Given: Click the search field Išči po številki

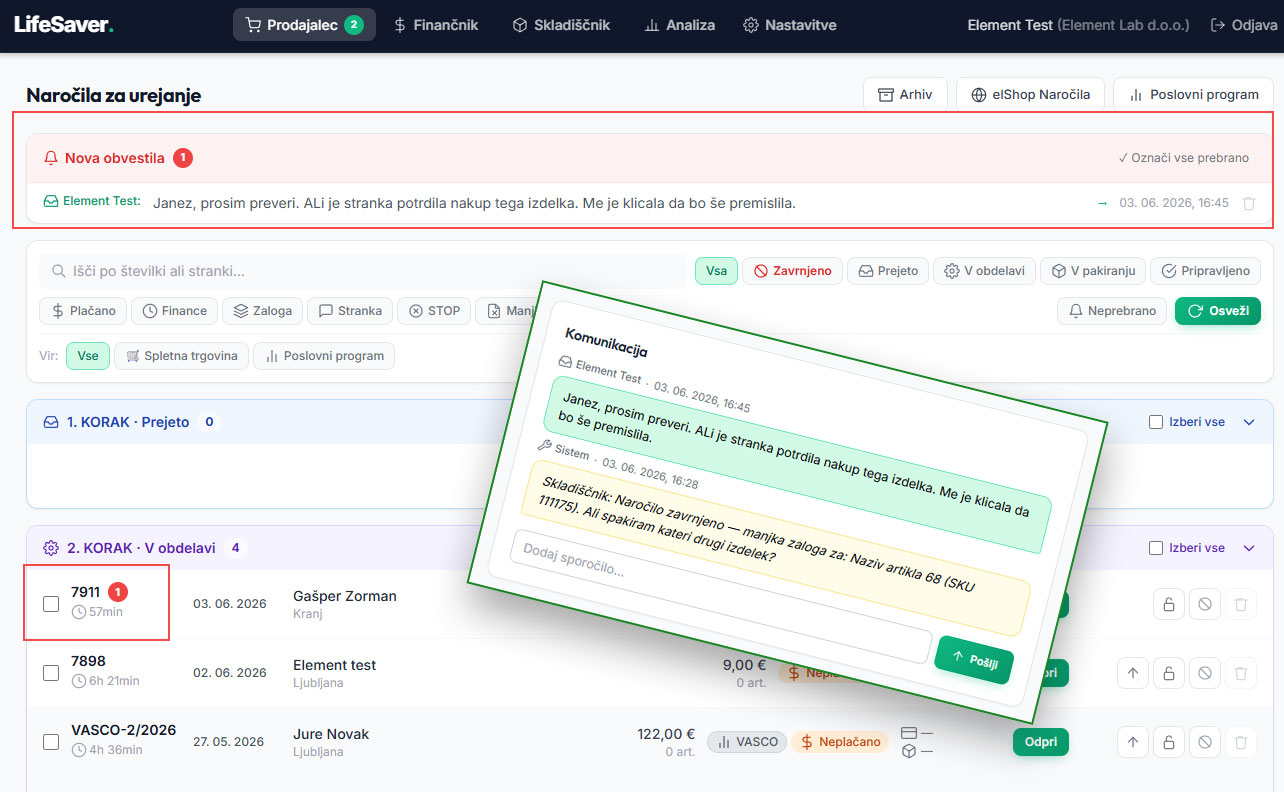Looking at the screenshot, I should (x=363, y=271).
